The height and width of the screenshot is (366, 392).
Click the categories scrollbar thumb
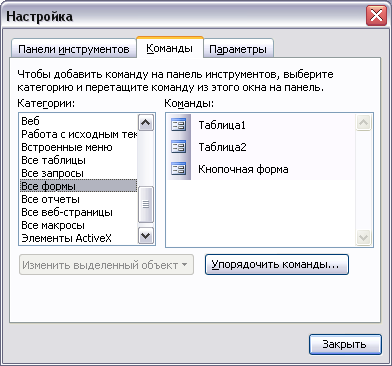click(146, 204)
